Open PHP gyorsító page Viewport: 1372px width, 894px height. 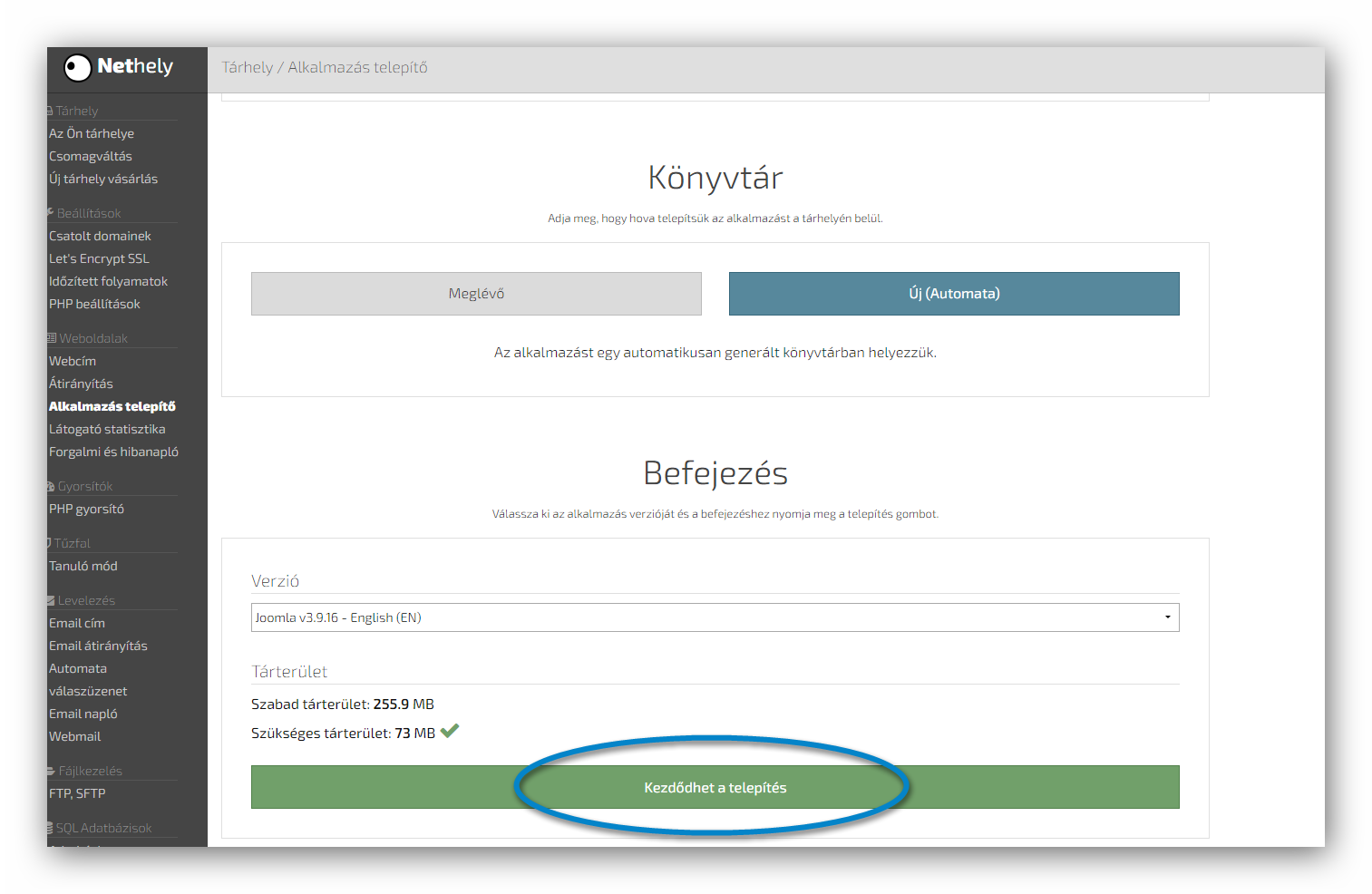(86, 509)
